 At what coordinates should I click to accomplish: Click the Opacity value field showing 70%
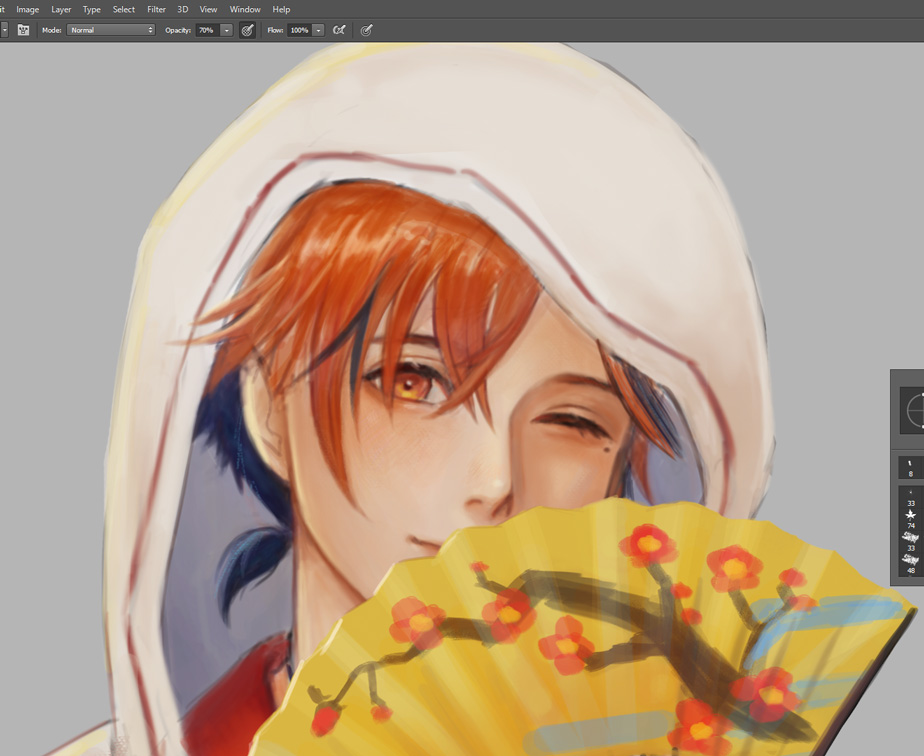point(207,30)
